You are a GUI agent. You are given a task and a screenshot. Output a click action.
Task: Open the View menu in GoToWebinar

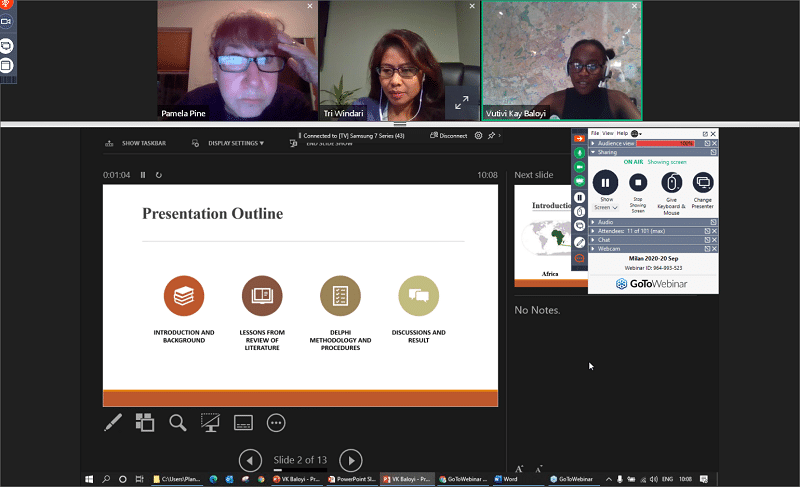coord(608,133)
